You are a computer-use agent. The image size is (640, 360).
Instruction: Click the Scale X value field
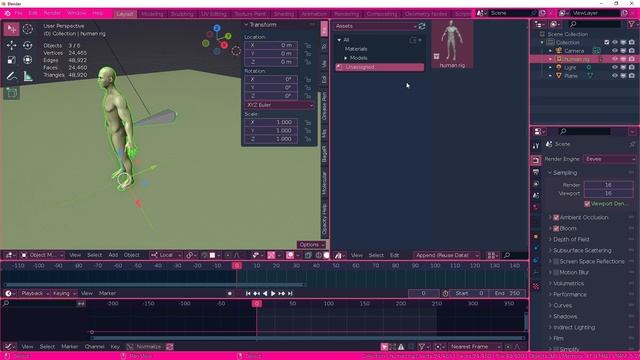pos(271,122)
